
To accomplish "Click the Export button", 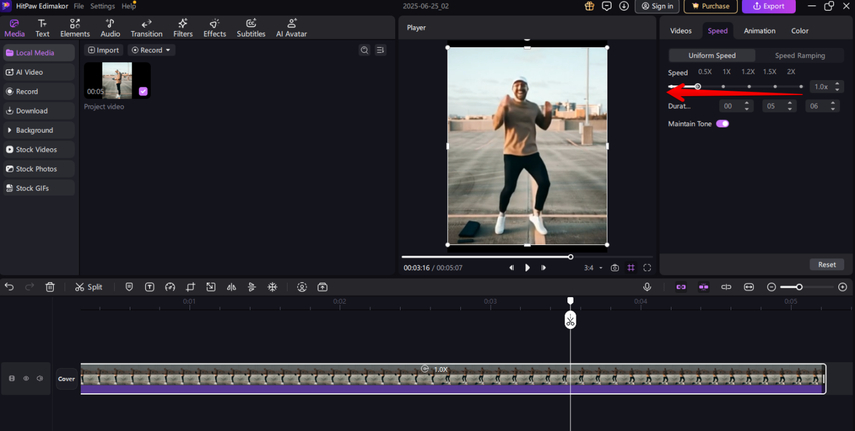I will pos(768,6).
